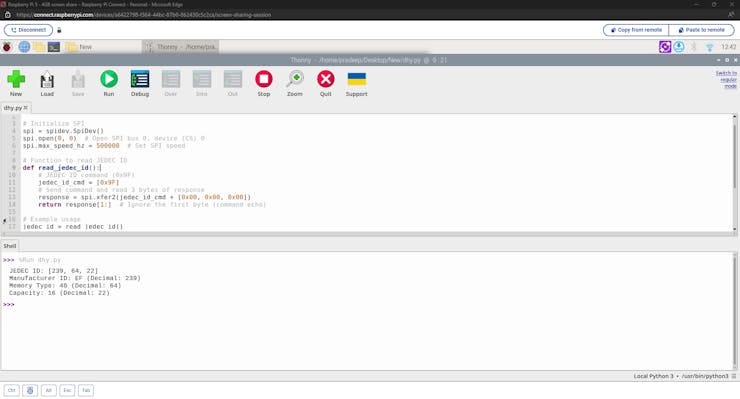The width and height of the screenshot is (740, 399).
Task: Launch the web browser from taskbar
Action: (24, 47)
